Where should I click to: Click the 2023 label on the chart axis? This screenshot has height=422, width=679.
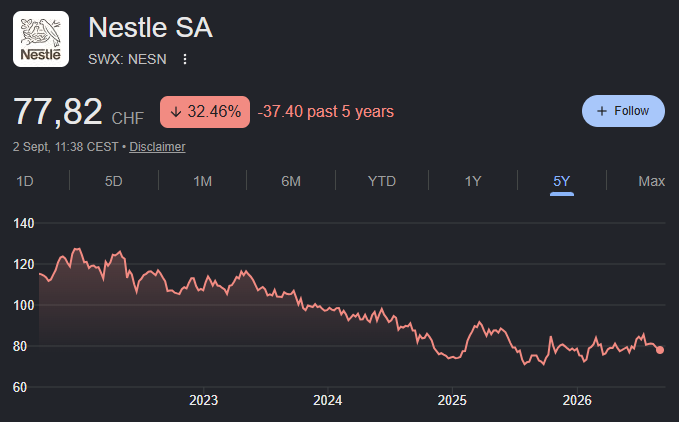tap(203, 400)
